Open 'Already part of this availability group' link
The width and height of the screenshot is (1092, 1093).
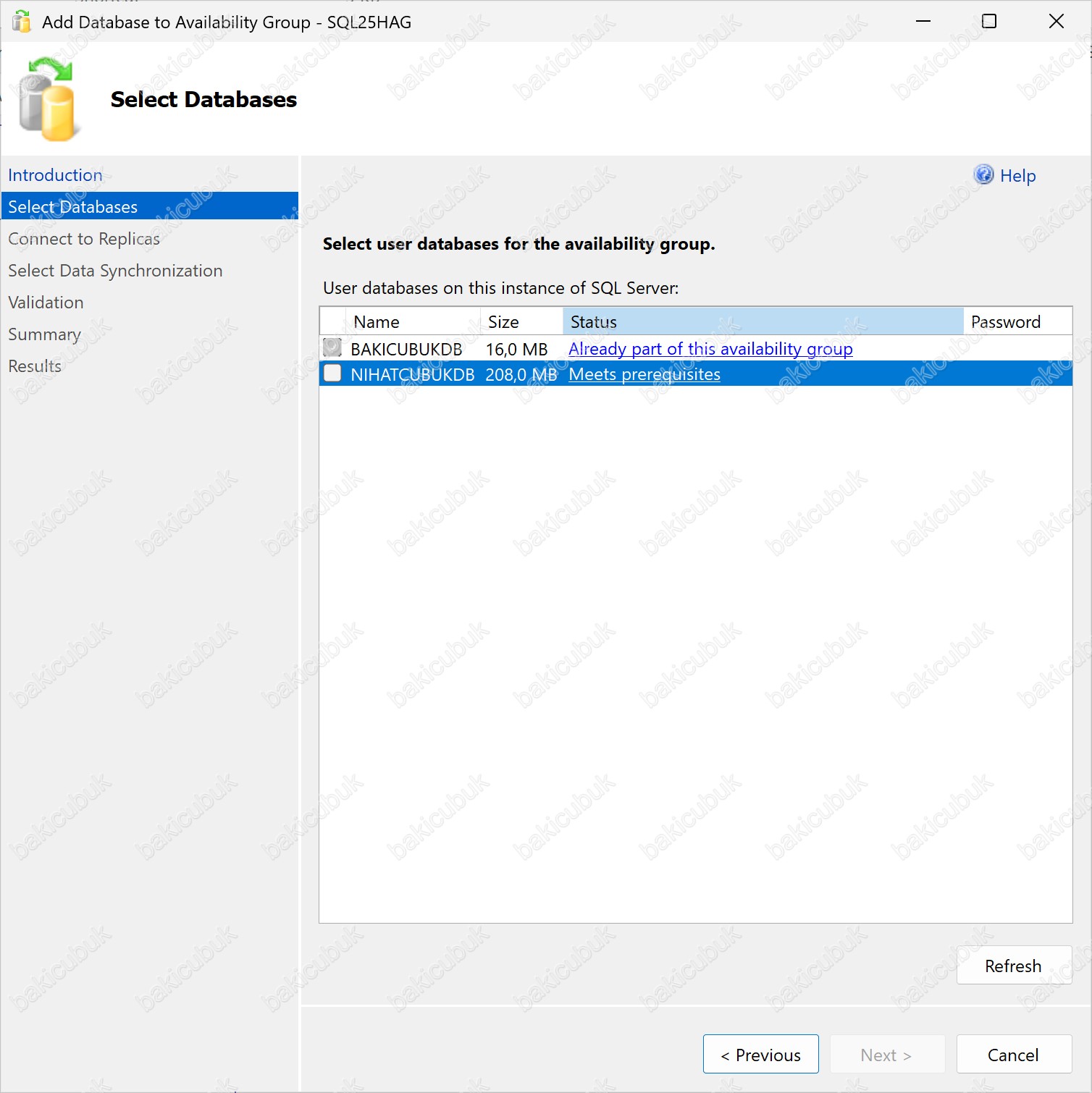(710, 349)
